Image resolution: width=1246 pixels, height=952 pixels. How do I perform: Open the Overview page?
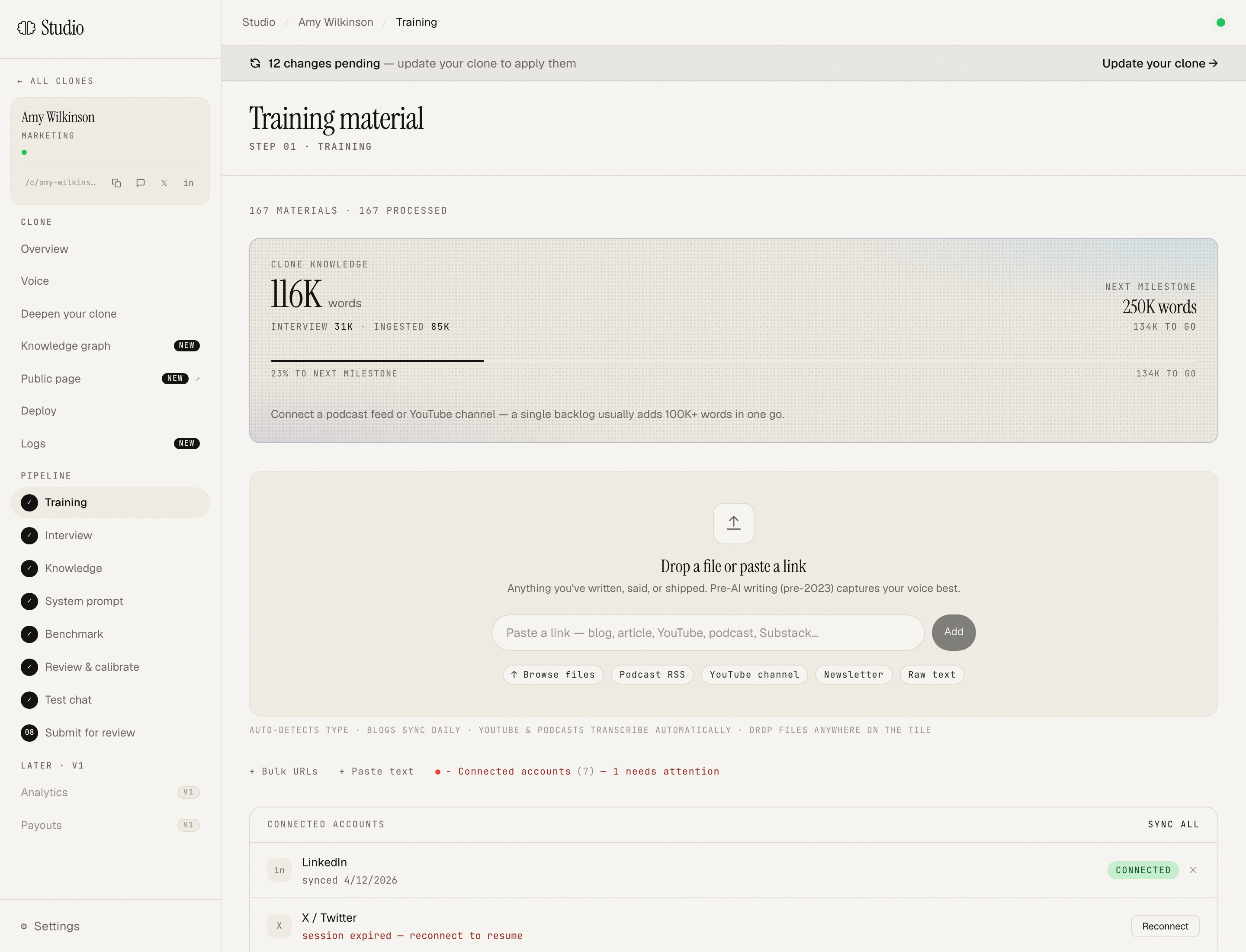pos(110,249)
